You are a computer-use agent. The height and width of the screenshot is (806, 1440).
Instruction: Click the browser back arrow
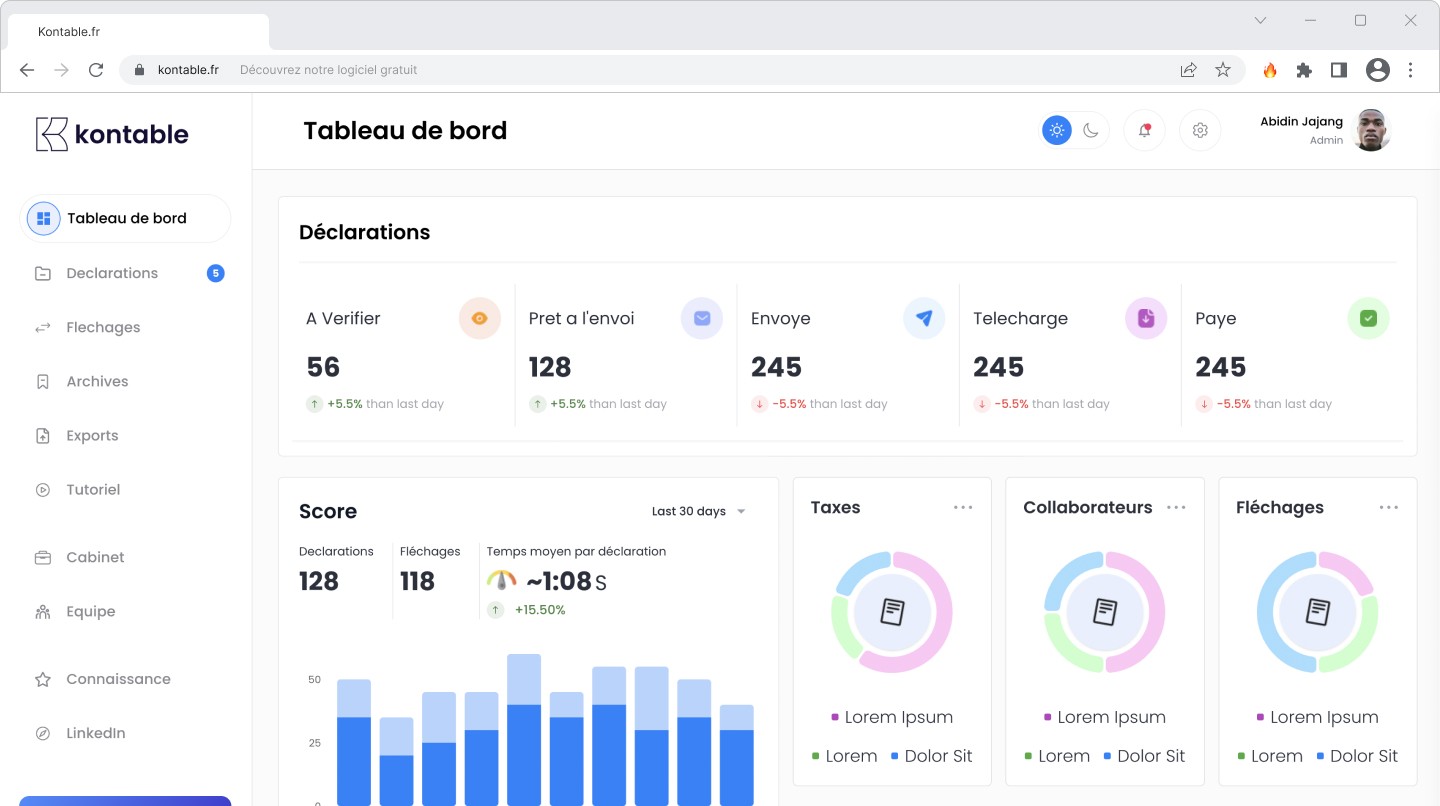tap(27, 70)
